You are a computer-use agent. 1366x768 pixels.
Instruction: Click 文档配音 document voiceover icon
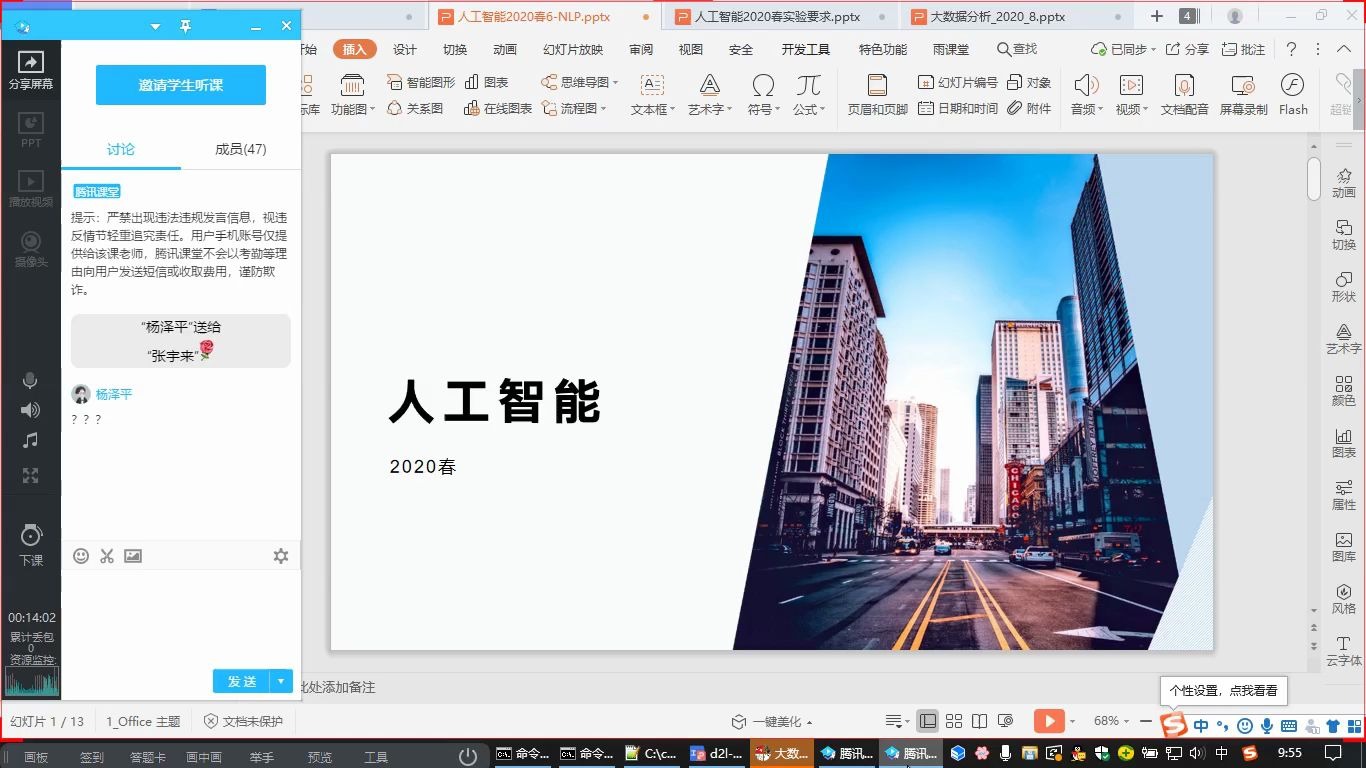coord(1185,95)
